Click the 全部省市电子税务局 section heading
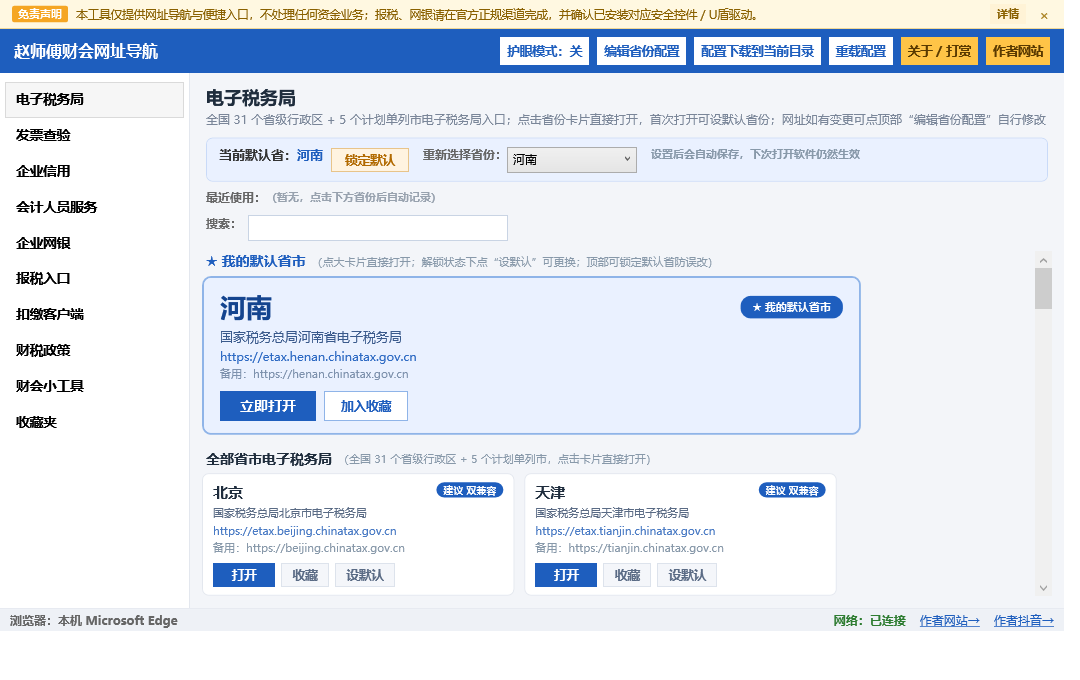 pyautogui.click(x=269, y=460)
